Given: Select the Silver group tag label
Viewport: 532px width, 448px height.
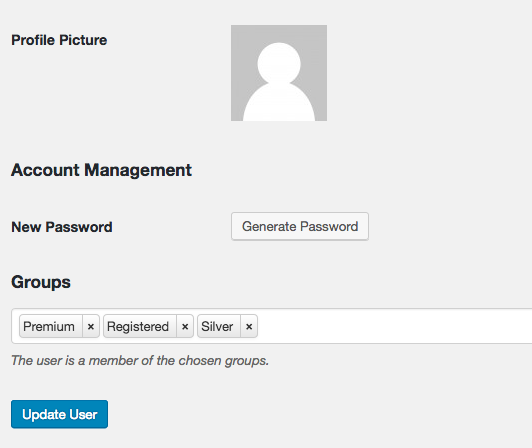Looking at the screenshot, I should 219,326.
